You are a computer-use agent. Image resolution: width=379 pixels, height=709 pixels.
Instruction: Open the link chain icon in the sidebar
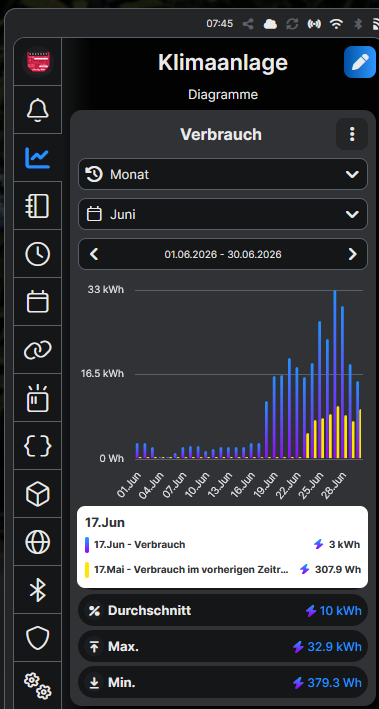click(38, 350)
